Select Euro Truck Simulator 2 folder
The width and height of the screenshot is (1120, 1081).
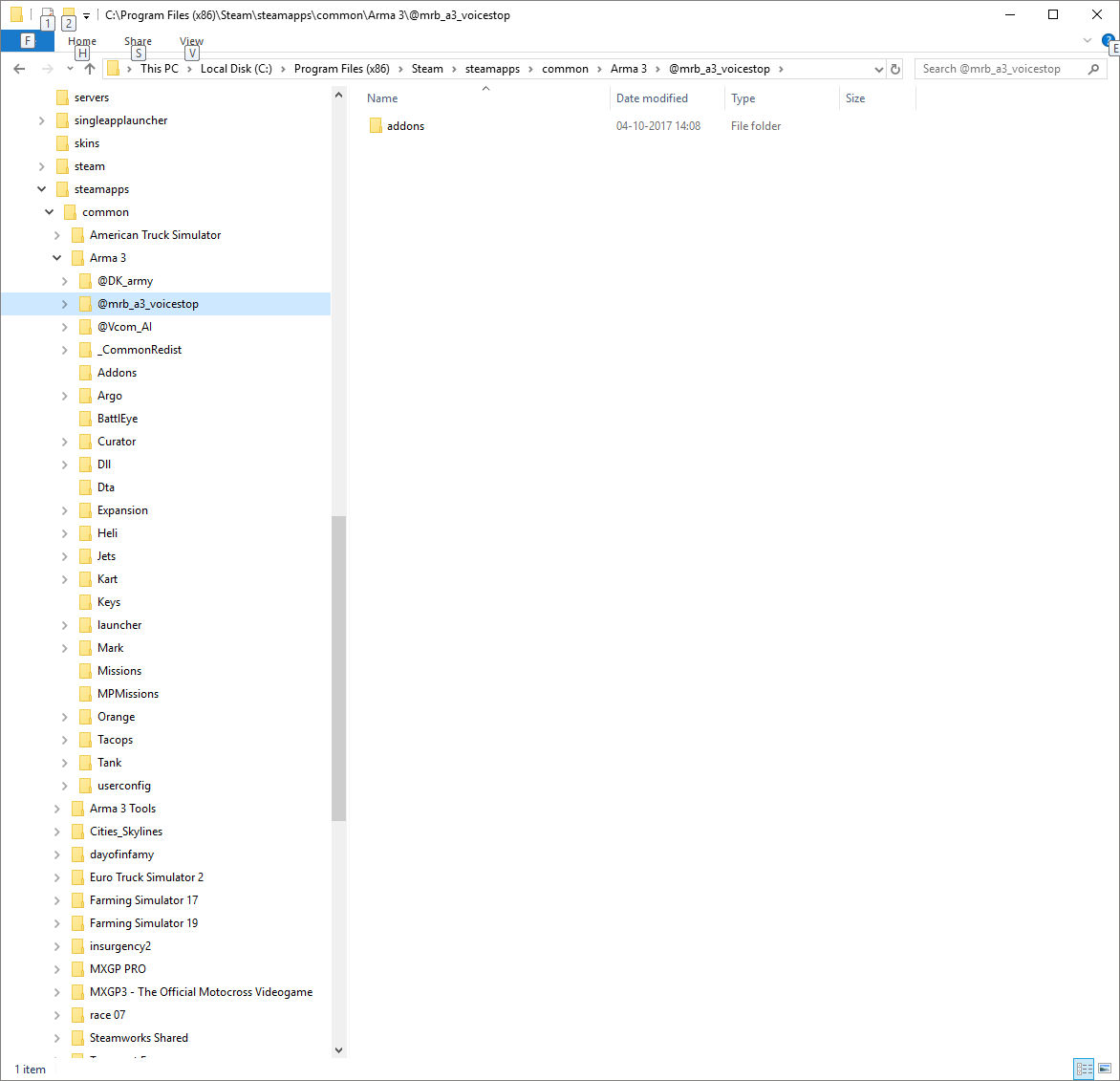point(146,876)
